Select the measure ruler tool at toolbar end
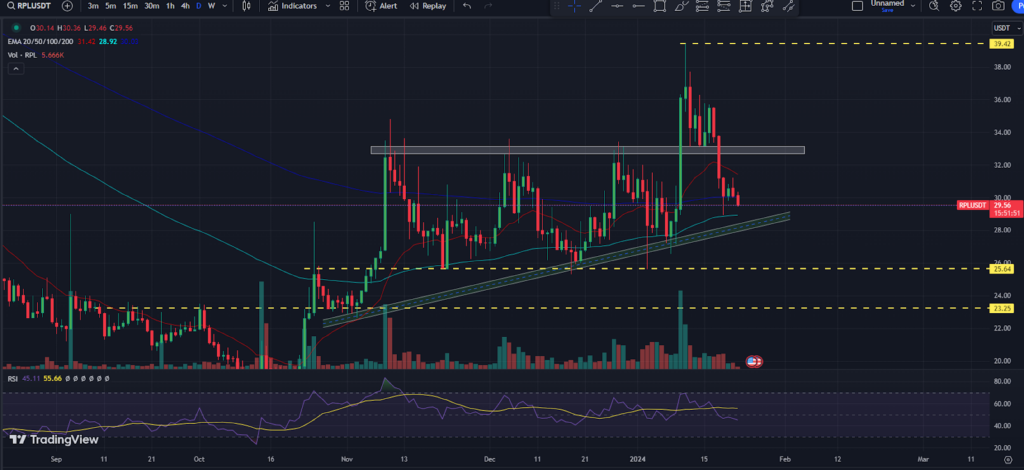1024x470 pixels. (x=788, y=6)
